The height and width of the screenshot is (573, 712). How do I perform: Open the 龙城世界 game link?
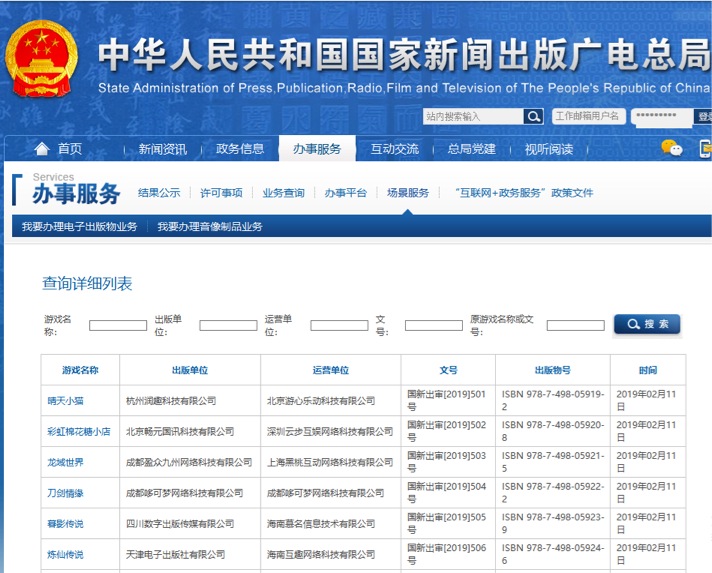click(65, 463)
